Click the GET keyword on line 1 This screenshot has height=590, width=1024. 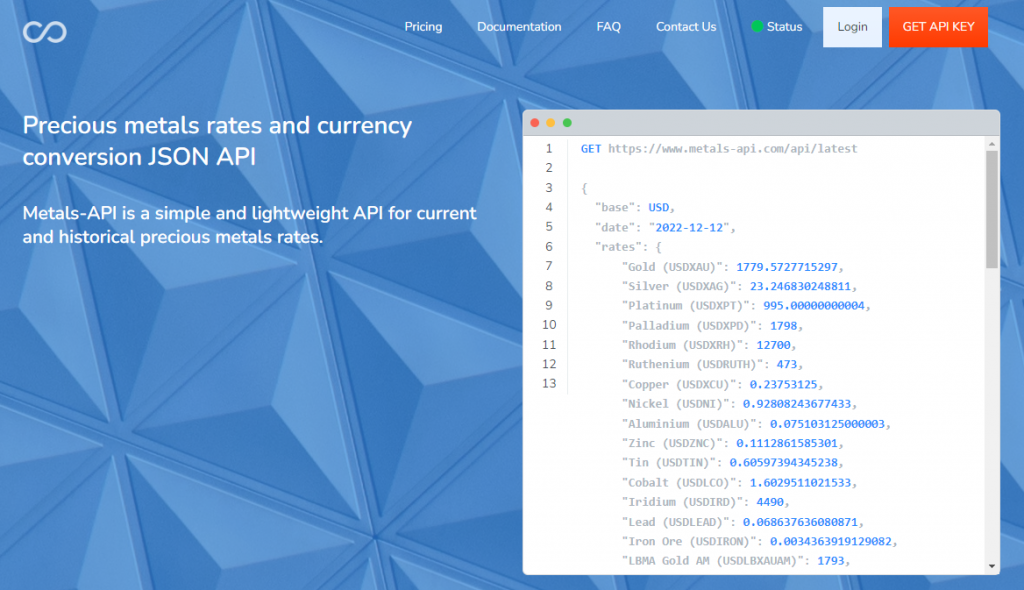[x=591, y=149]
